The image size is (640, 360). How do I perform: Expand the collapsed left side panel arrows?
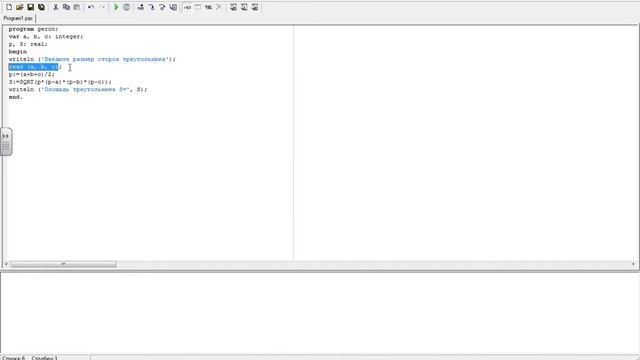(x=6, y=136)
